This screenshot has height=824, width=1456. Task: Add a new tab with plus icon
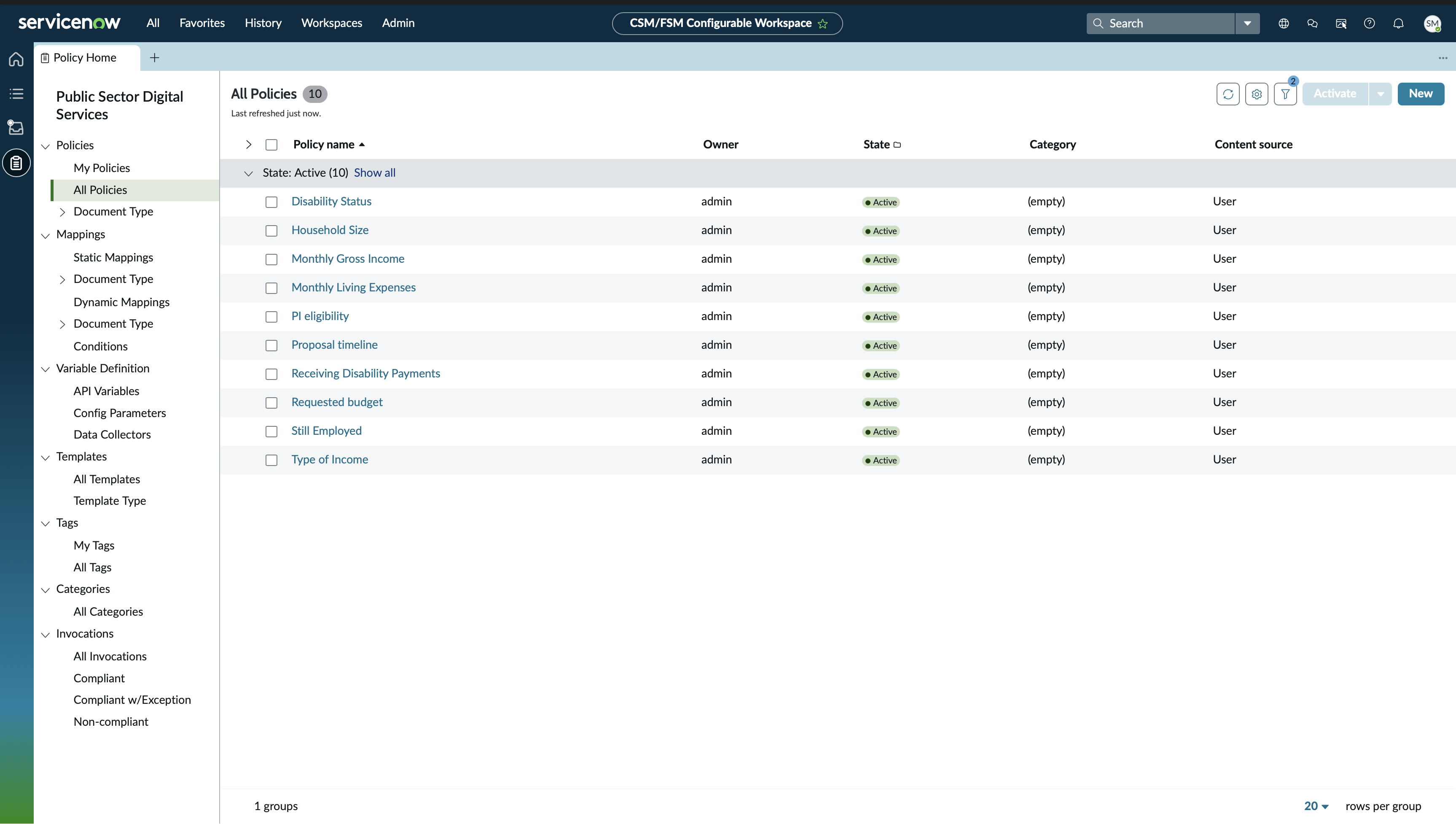point(154,58)
